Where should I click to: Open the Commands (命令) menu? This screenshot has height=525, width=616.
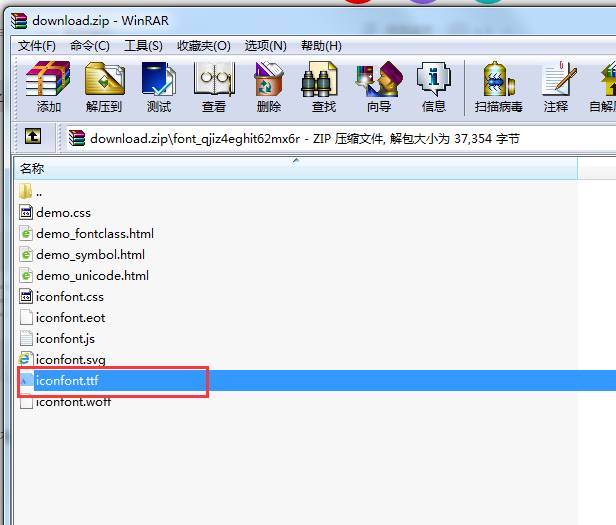tap(90, 46)
